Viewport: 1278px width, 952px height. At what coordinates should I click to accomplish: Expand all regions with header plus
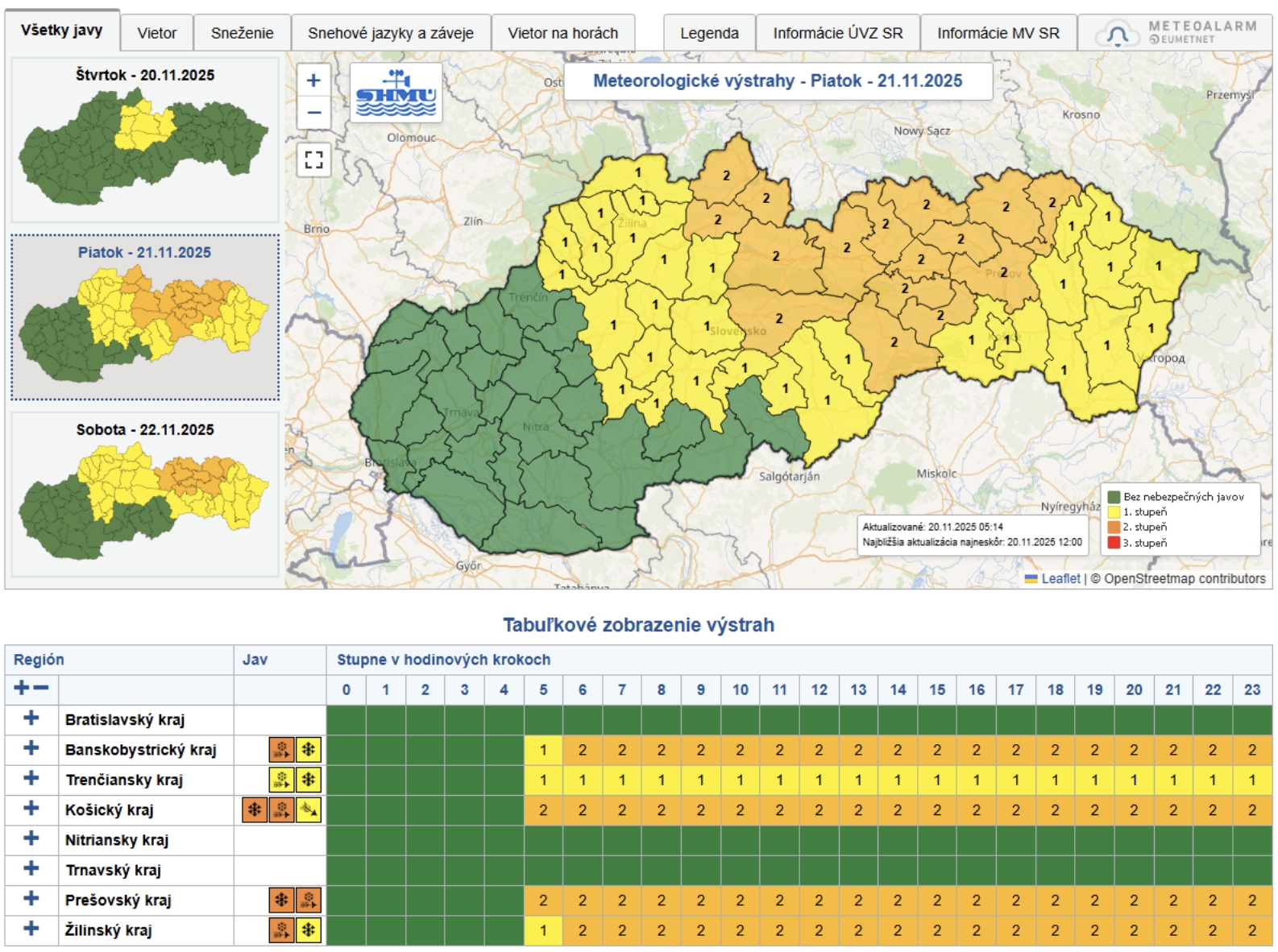(22, 688)
